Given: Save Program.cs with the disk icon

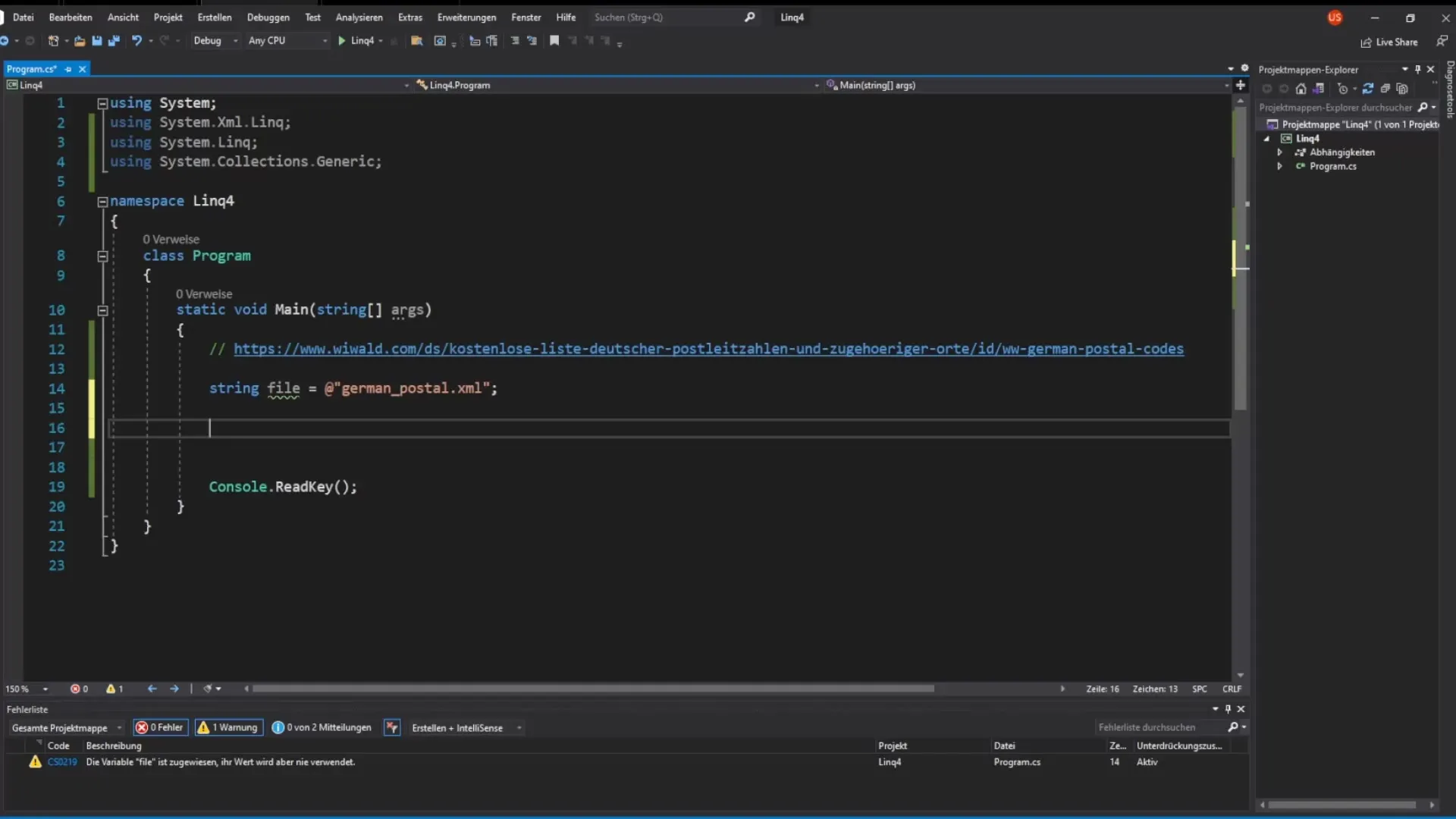Looking at the screenshot, I should [97, 41].
